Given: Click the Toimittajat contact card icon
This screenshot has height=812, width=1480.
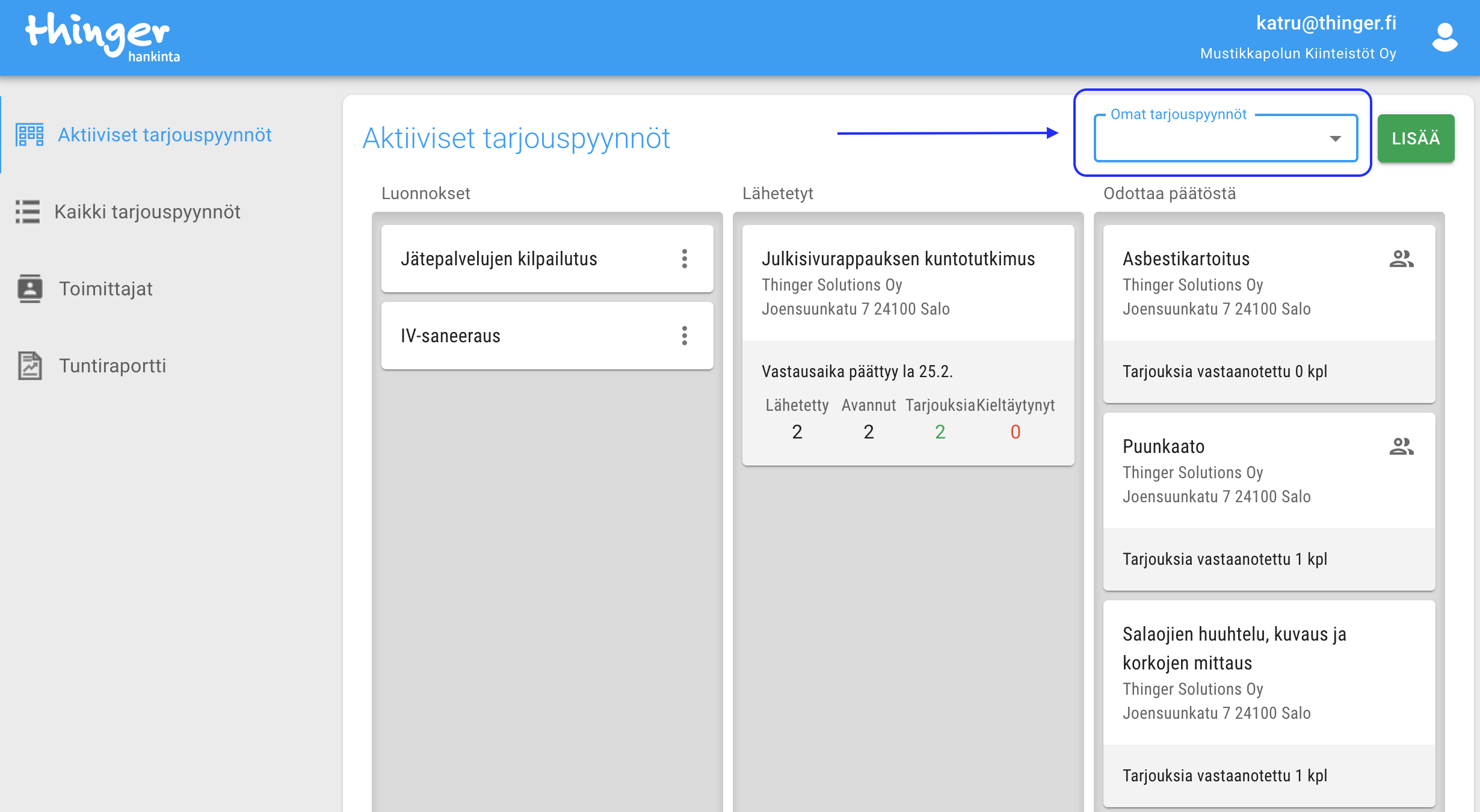Looking at the screenshot, I should tap(29, 289).
